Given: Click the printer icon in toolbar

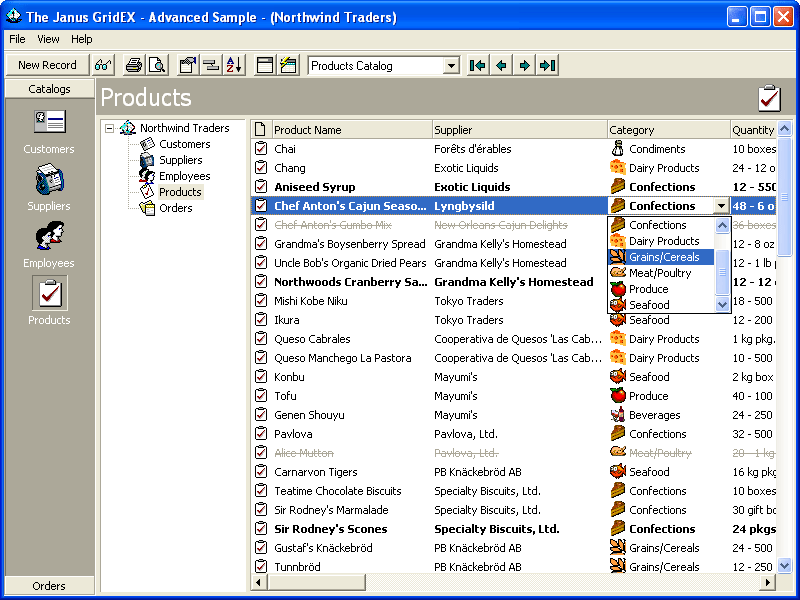Looking at the screenshot, I should 133,65.
